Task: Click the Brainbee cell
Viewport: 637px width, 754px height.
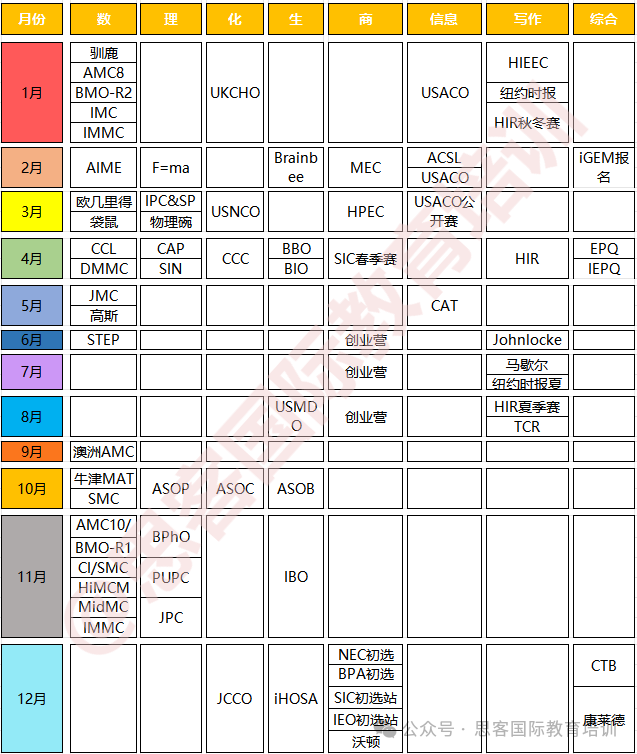Action: tap(296, 167)
